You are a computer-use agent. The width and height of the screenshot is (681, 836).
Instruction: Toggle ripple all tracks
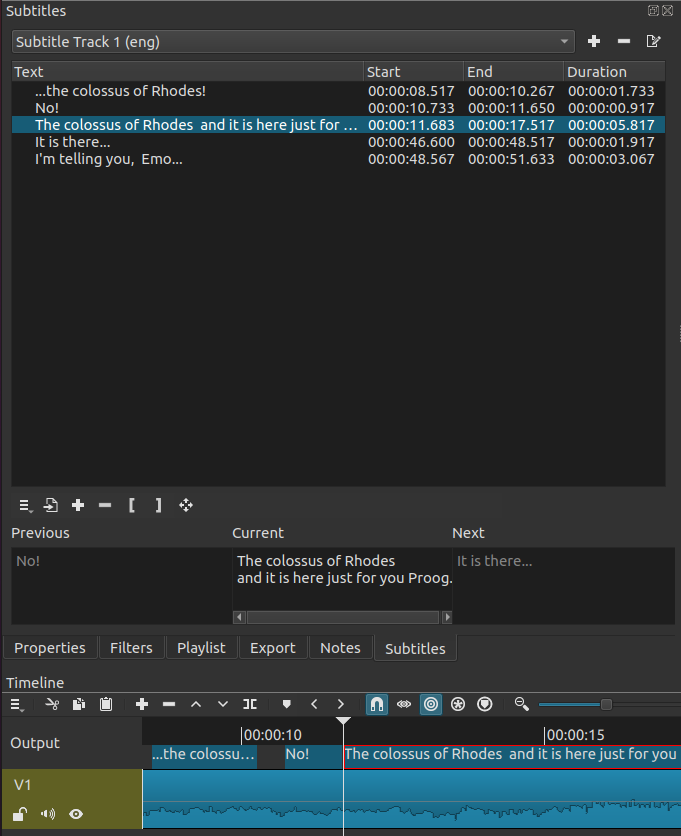458,704
